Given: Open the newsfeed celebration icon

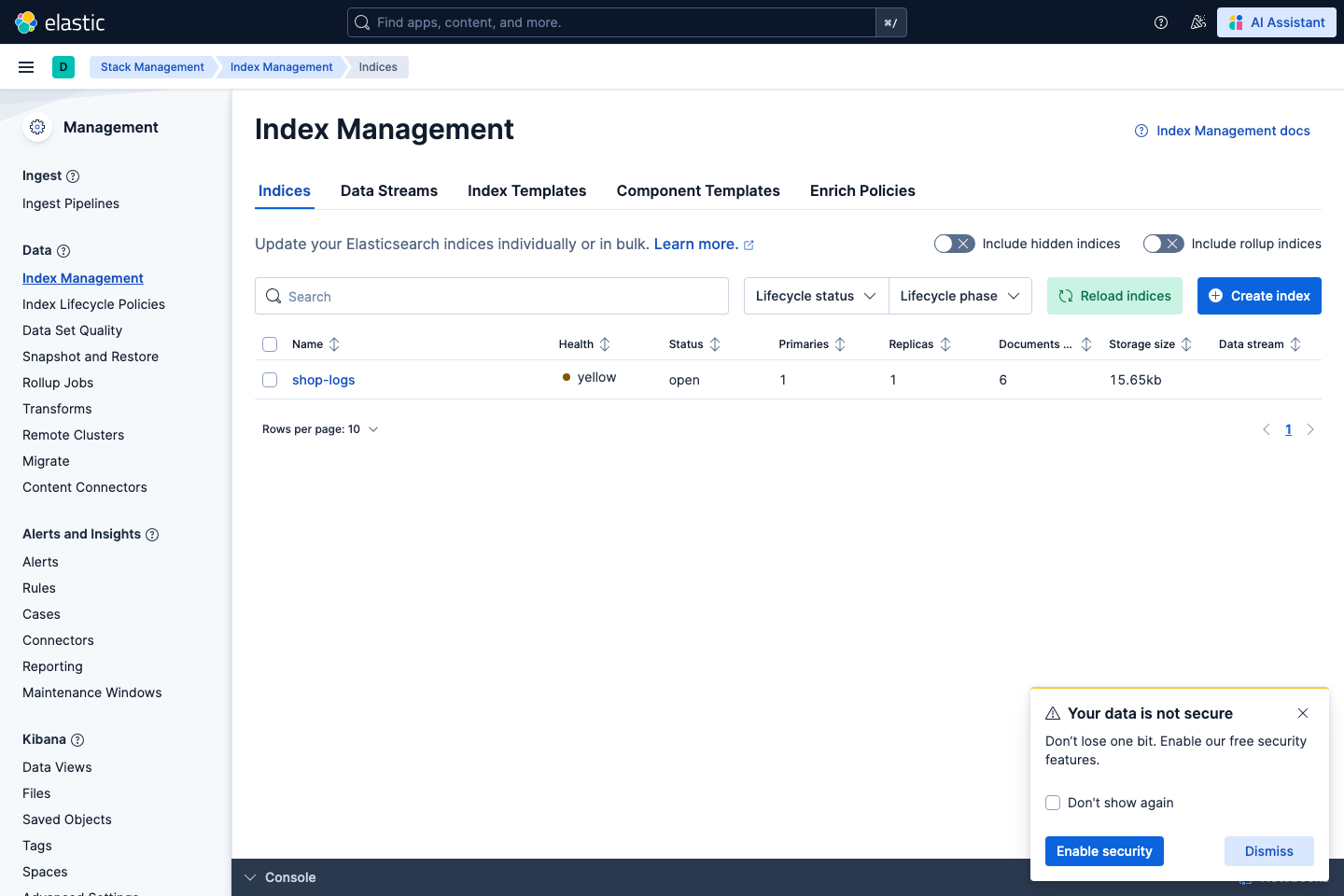Looking at the screenshot, I should click(1198, 22).
